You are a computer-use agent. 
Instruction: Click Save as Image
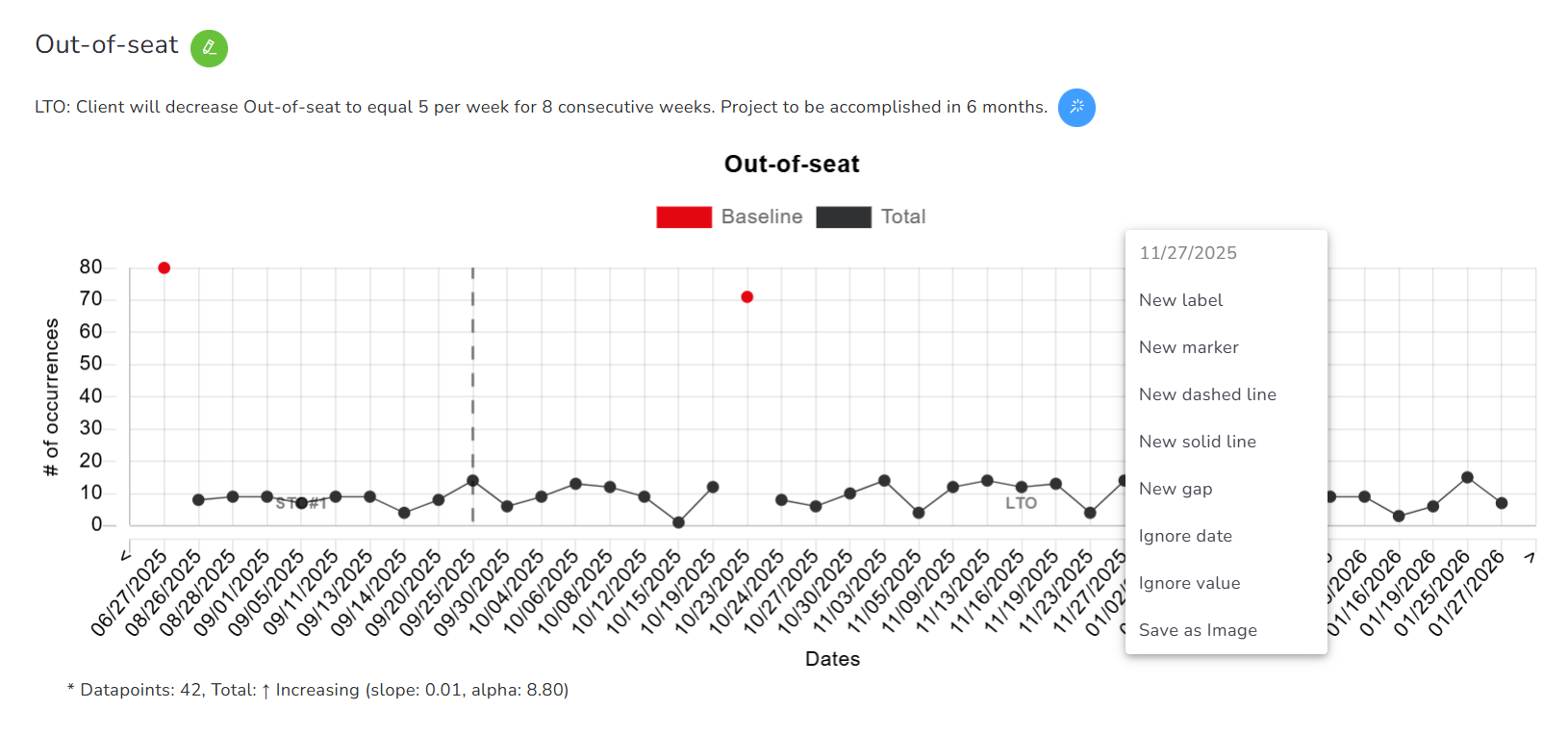(x=1198, y=630)
